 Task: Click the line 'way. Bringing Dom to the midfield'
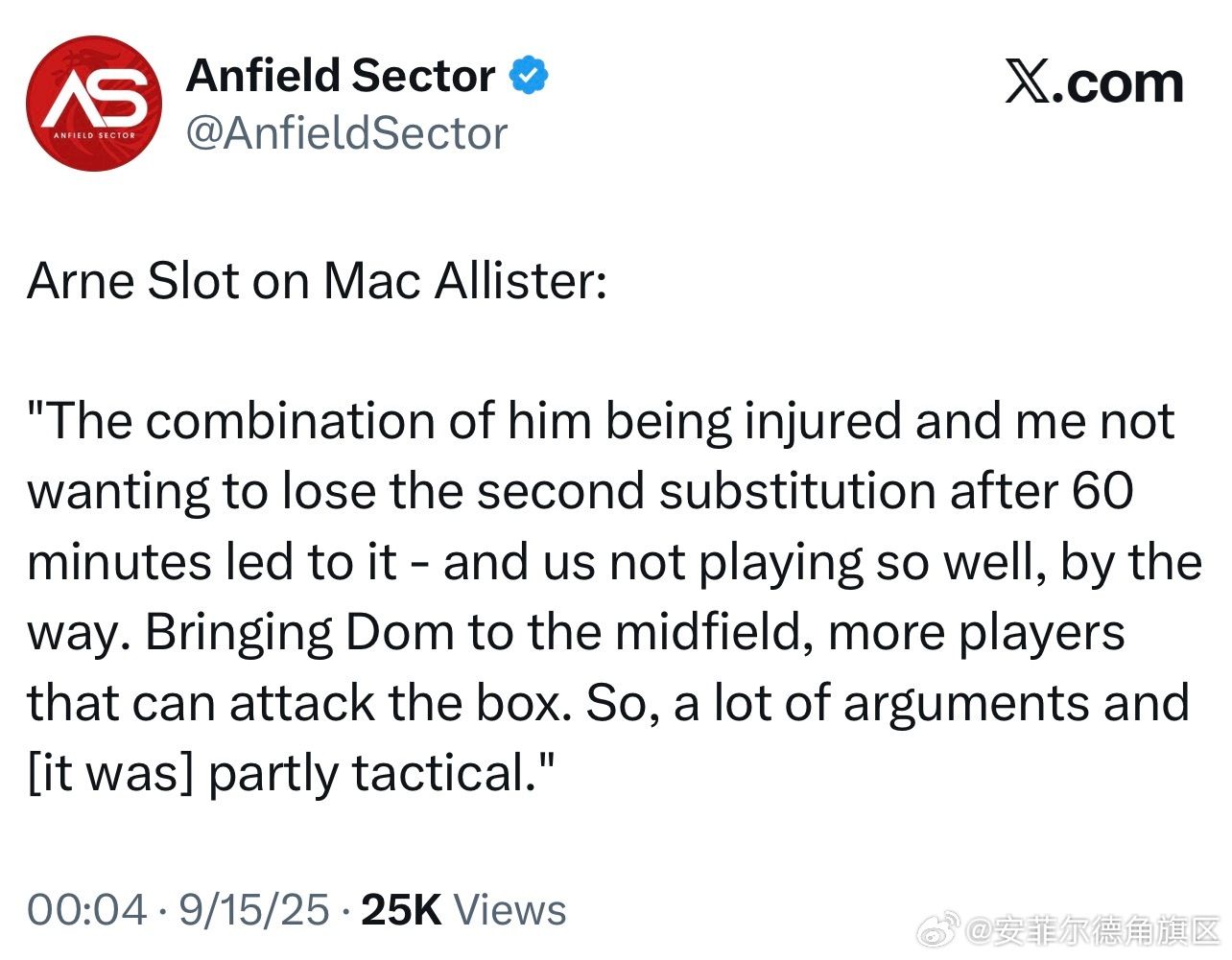click(x=576, y=633)
